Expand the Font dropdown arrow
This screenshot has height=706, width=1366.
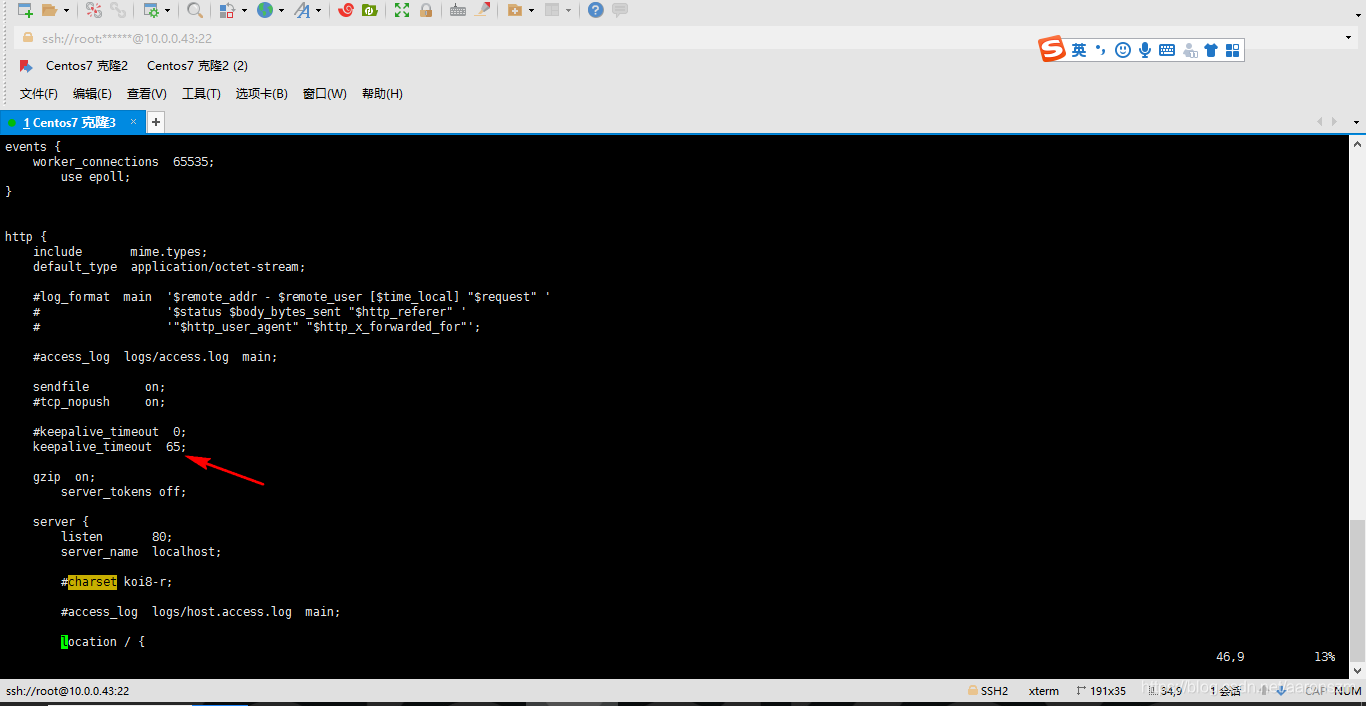coord(319,10)
